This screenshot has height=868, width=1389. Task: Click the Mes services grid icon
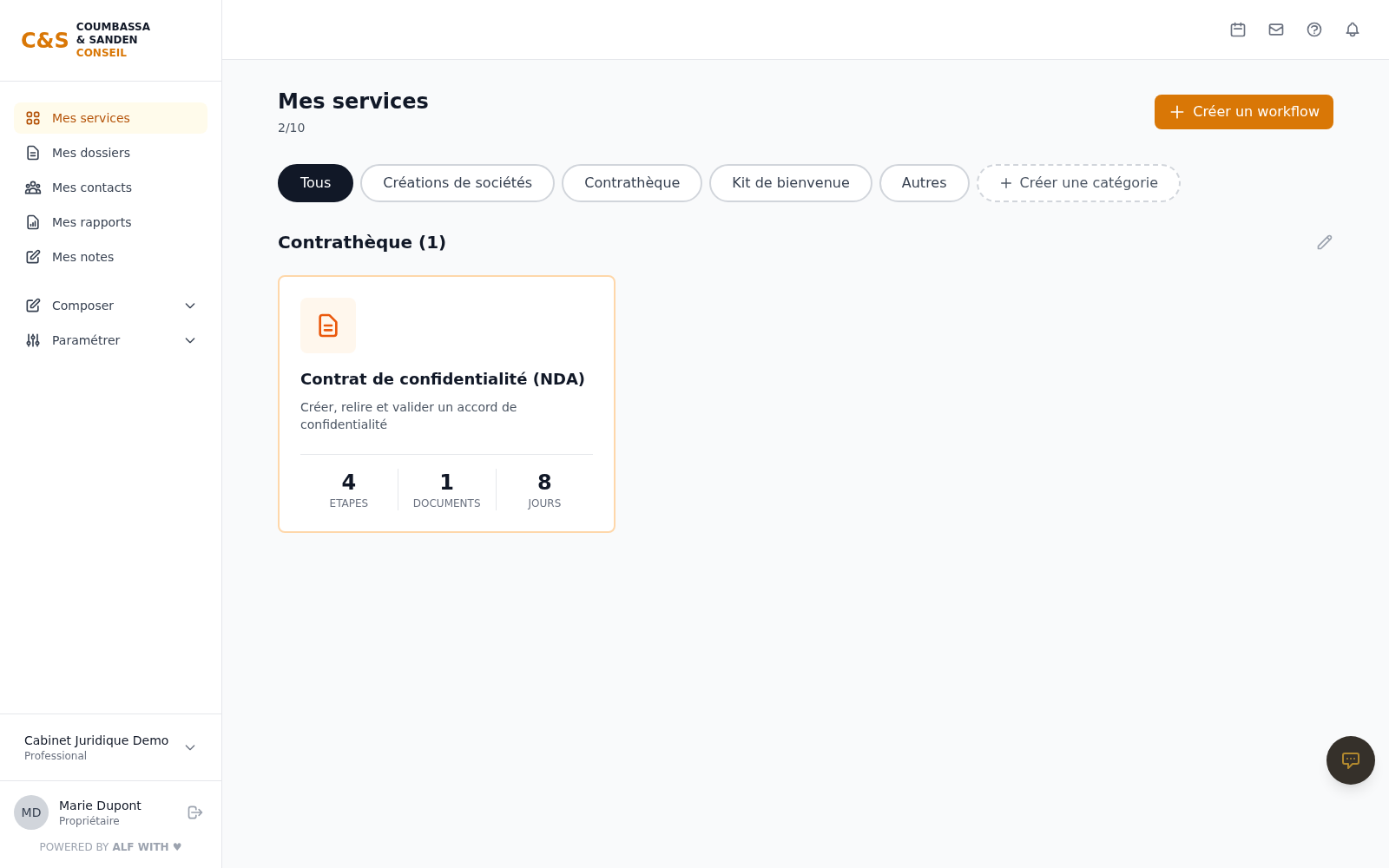(33, 118)
